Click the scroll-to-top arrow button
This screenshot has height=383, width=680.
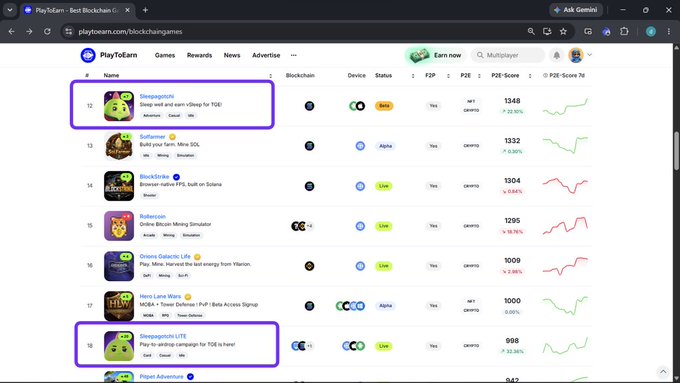pyautogui.click(x=663, y=372)
